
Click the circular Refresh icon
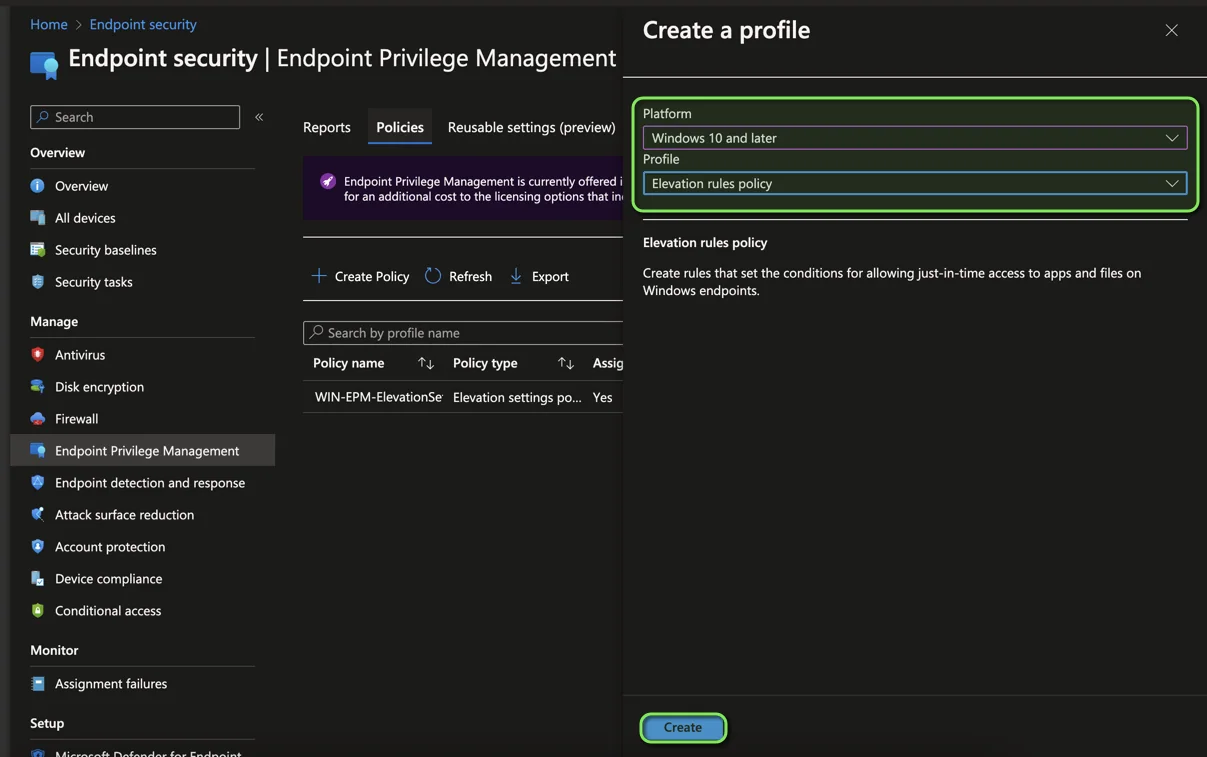click(433, 276)
